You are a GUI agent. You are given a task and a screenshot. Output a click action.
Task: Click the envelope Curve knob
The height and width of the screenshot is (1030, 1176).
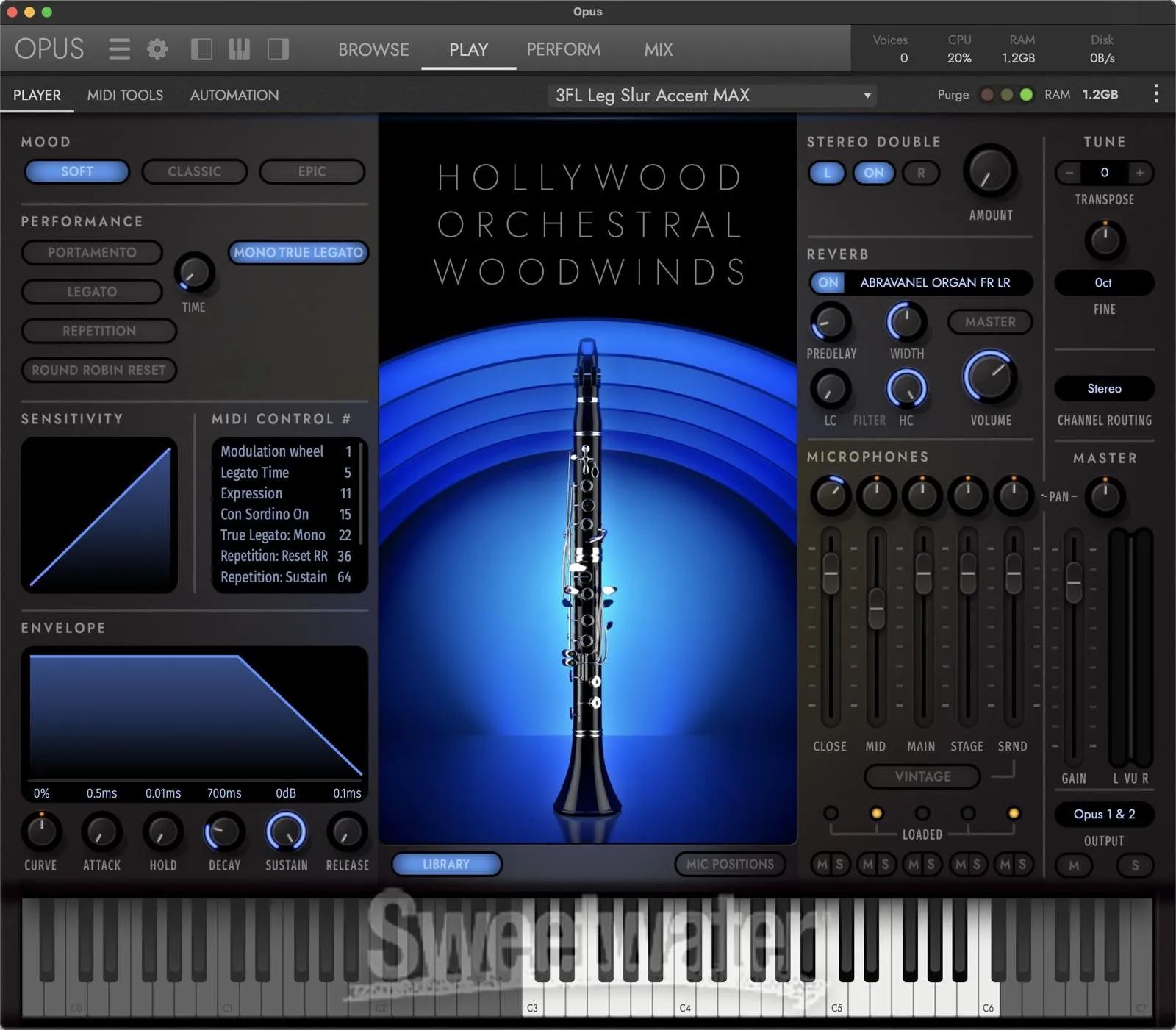(41, 831)
